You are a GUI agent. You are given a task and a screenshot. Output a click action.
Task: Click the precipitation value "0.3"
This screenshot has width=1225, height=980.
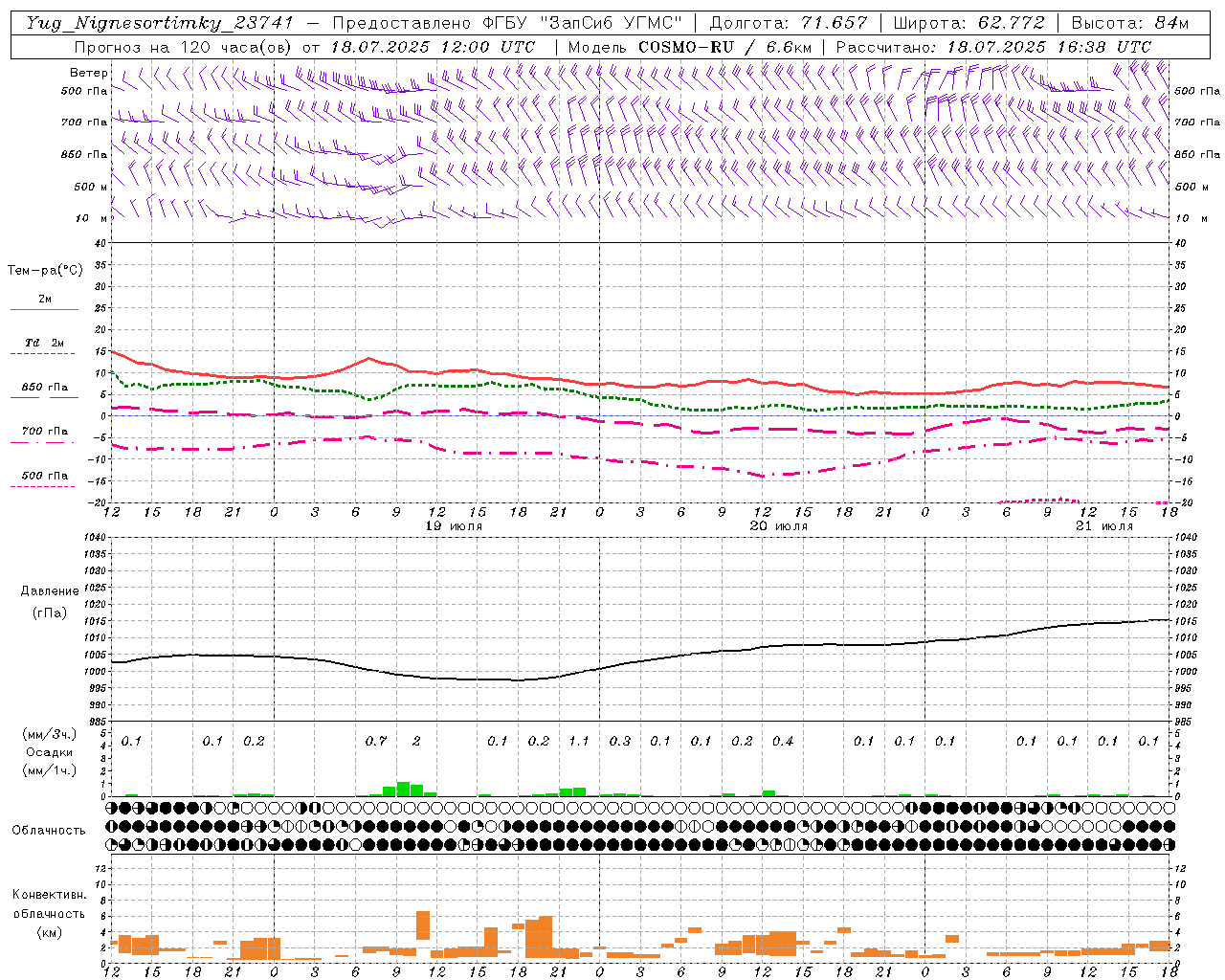[x=620, y=742]
